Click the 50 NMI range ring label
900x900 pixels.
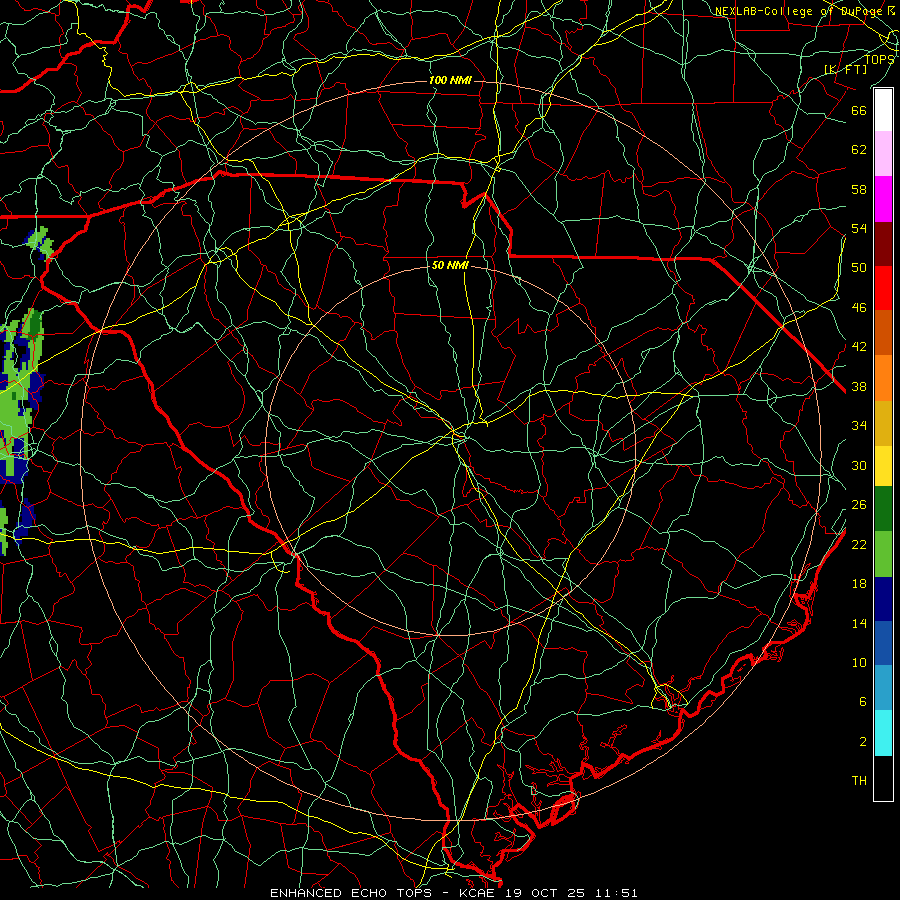pos(450,265)
